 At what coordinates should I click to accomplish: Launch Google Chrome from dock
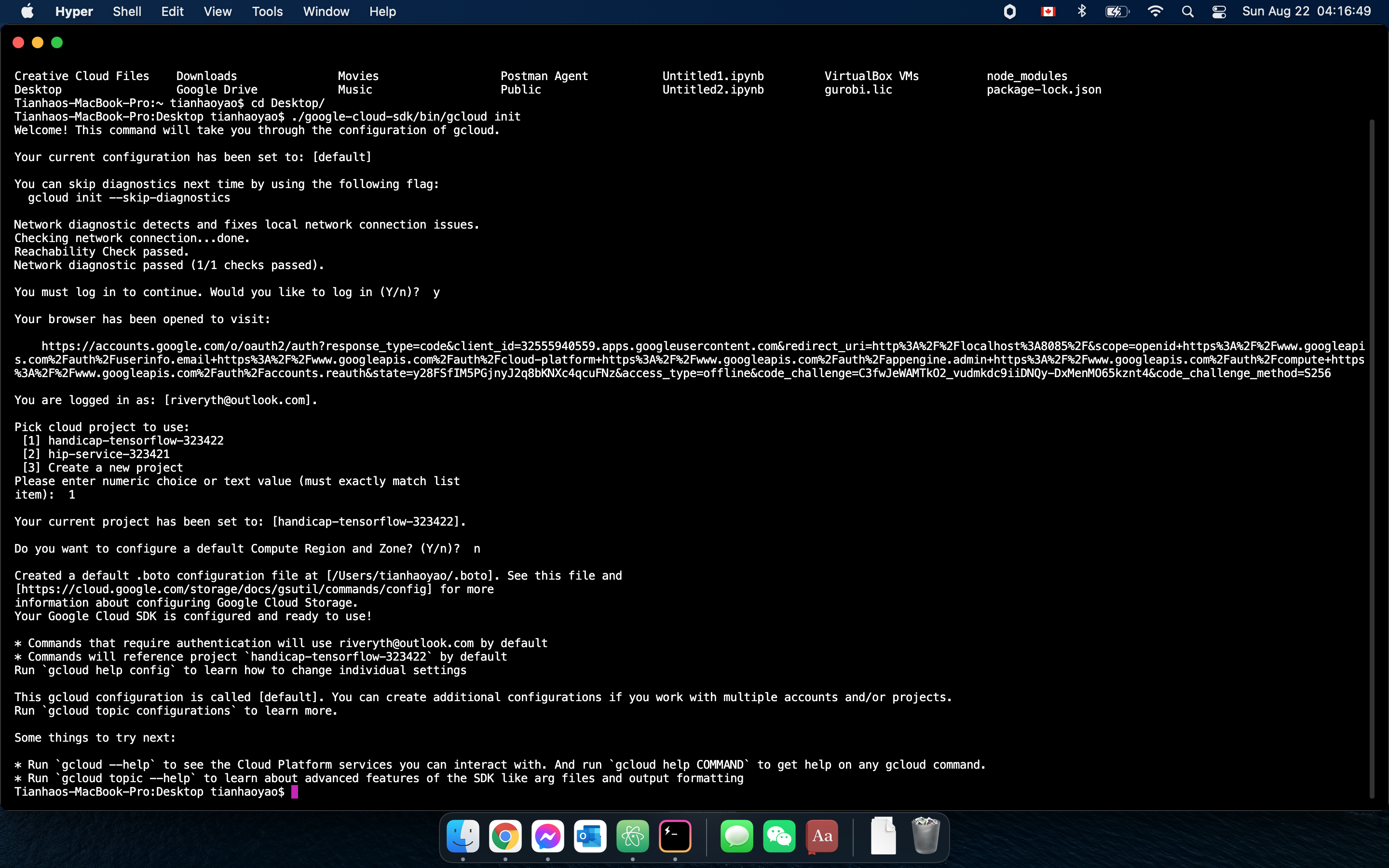point(505,837)
